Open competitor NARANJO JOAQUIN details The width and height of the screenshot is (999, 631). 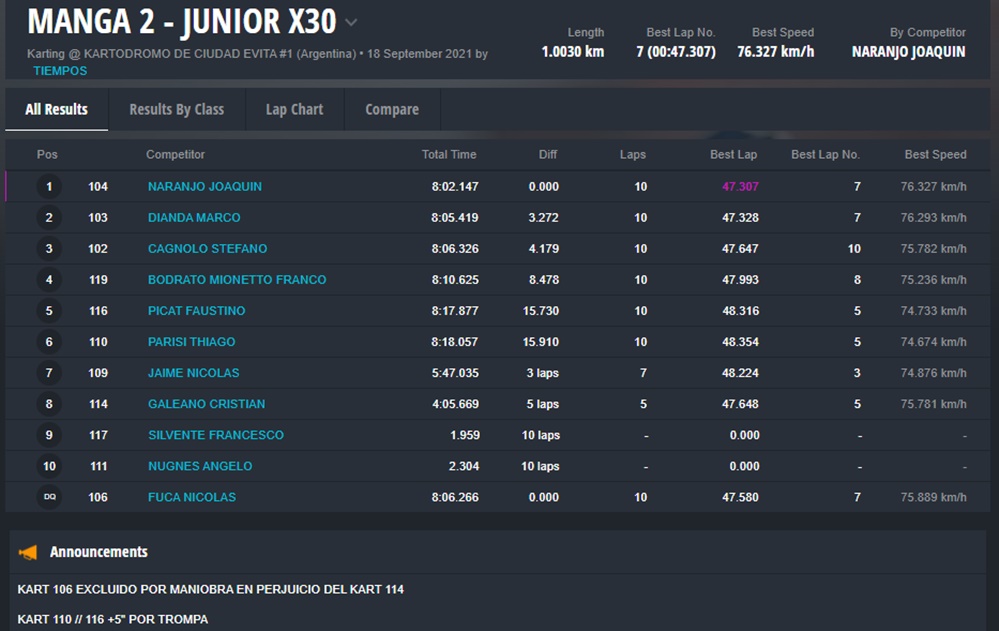205,187
